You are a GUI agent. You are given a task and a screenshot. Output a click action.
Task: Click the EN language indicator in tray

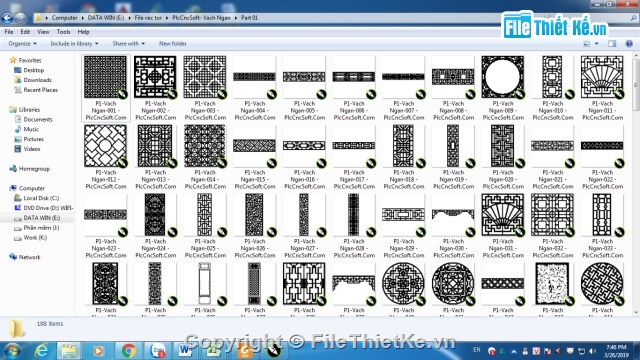pos(476,350)
